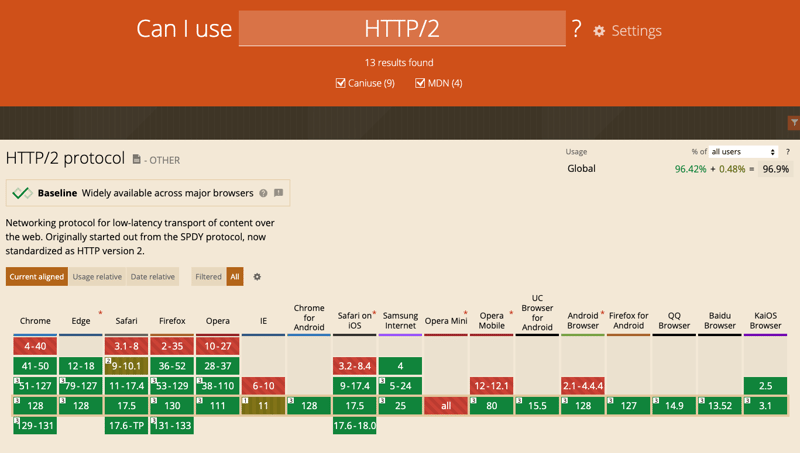Click the HTTP/2 protocol feature title
Screen dimensions: 800x453
pos(65,158)
